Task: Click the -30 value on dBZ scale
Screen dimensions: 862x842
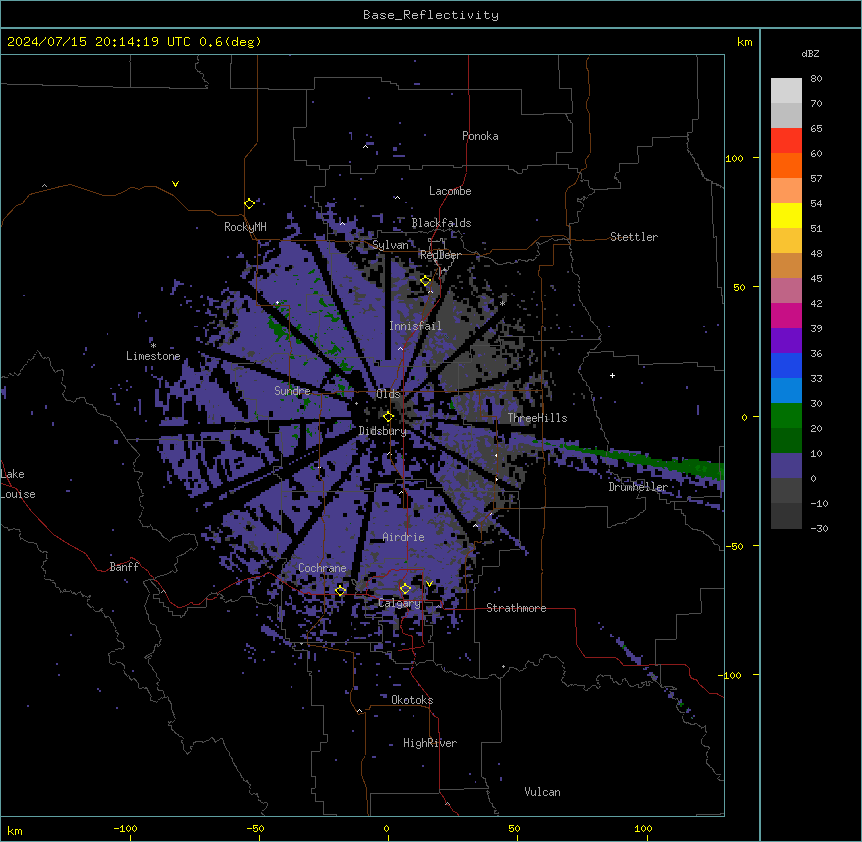Action: (819, 528)
